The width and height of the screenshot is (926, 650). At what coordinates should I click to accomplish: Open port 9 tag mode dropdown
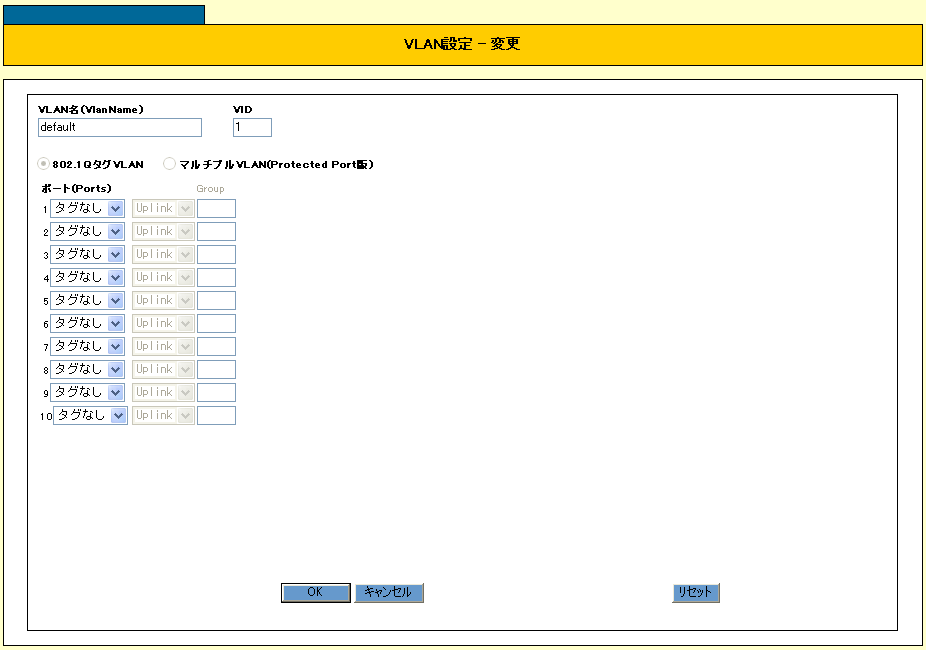tap(87, 392)
